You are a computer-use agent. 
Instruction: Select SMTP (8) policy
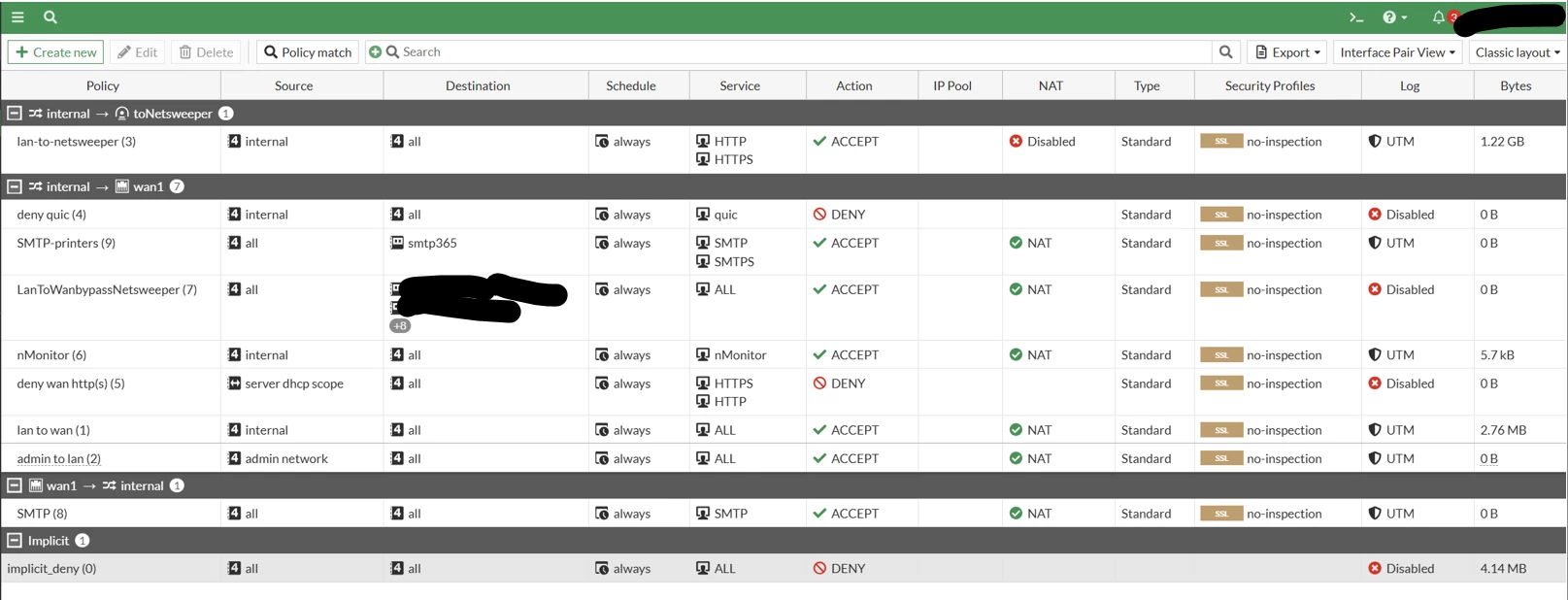42,514
